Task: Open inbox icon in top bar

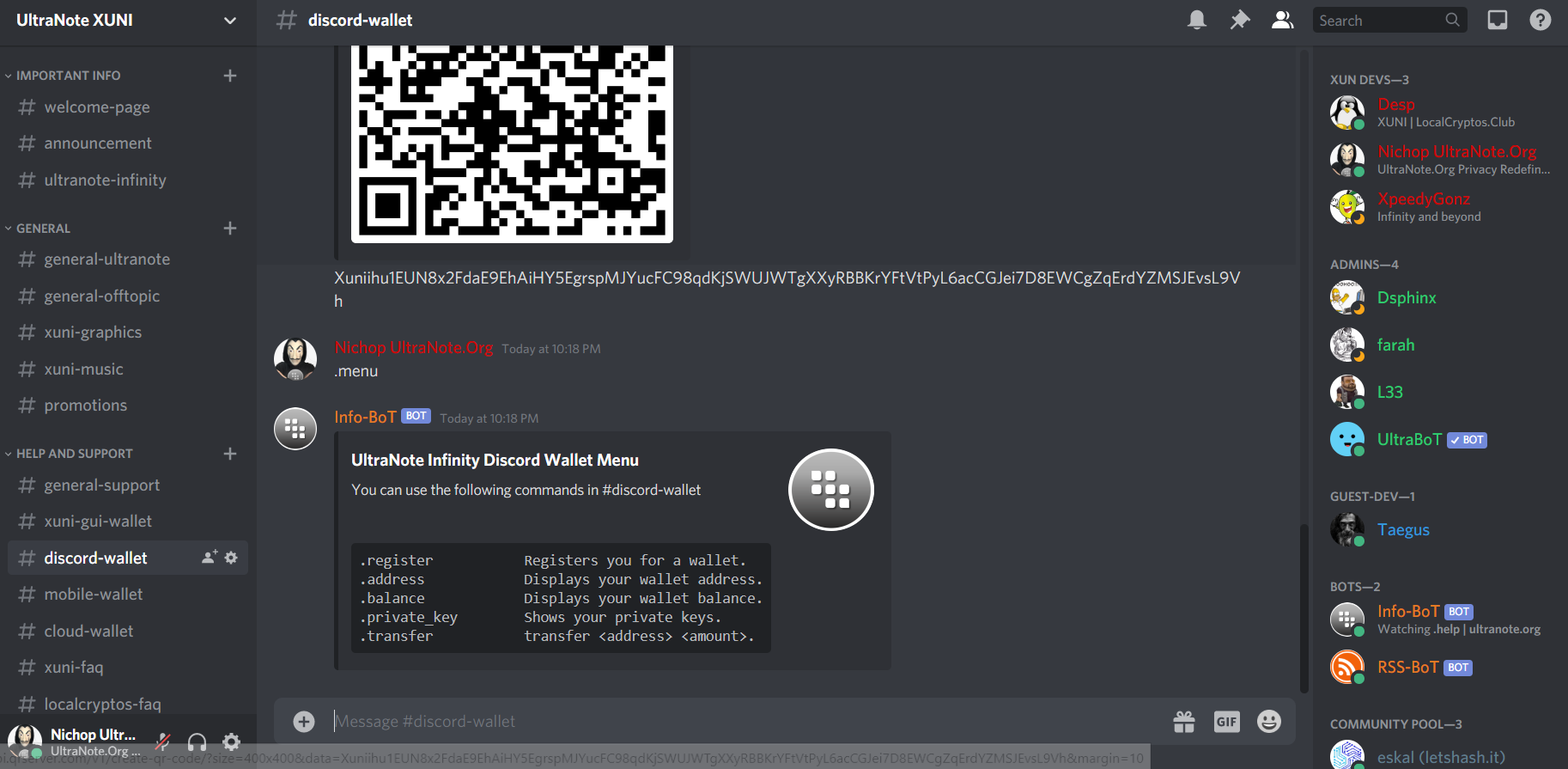Action: tap(1498, 20)
